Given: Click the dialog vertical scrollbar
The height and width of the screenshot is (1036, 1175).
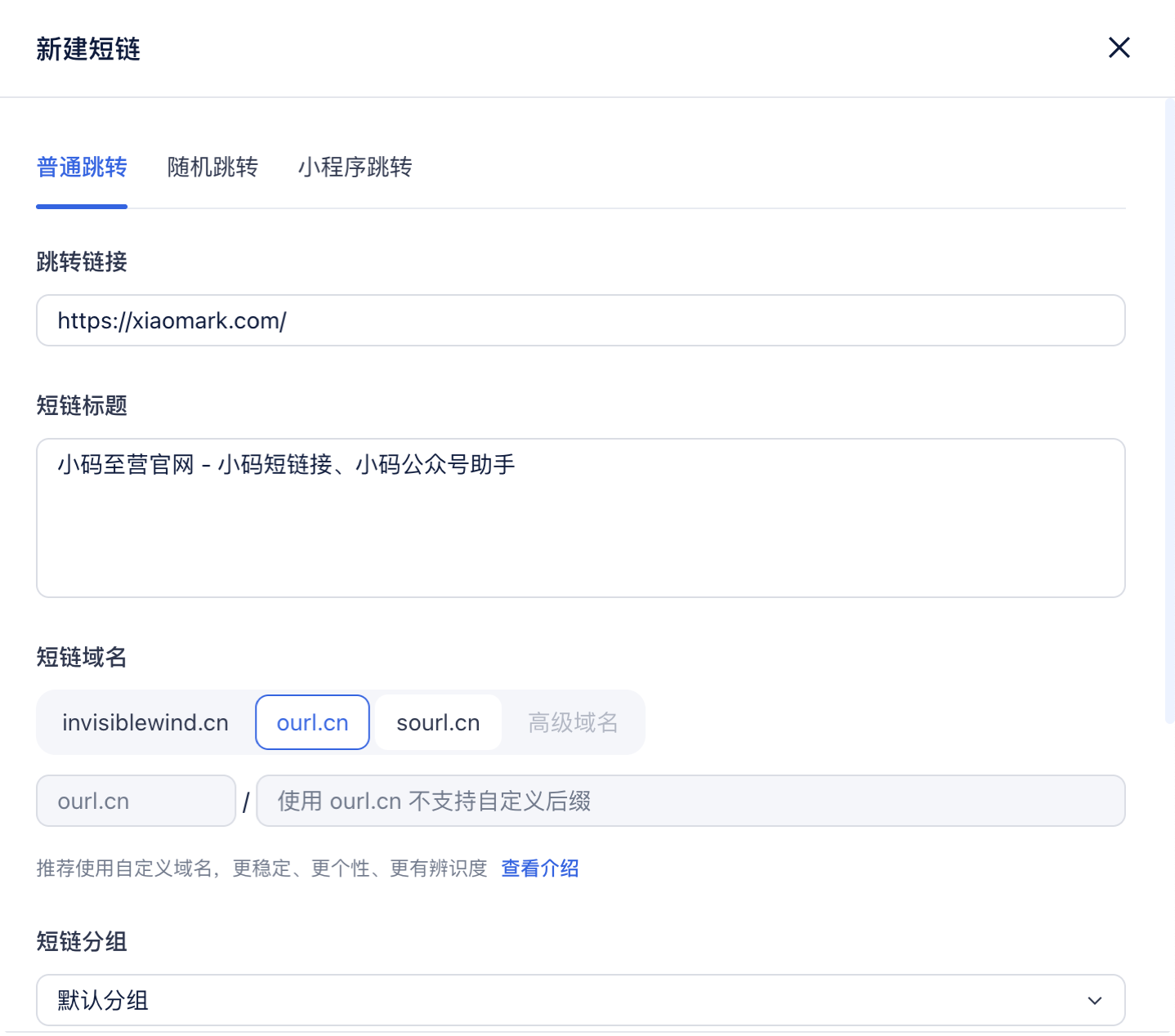Looking at the screenshot, I should (1169, 411).
